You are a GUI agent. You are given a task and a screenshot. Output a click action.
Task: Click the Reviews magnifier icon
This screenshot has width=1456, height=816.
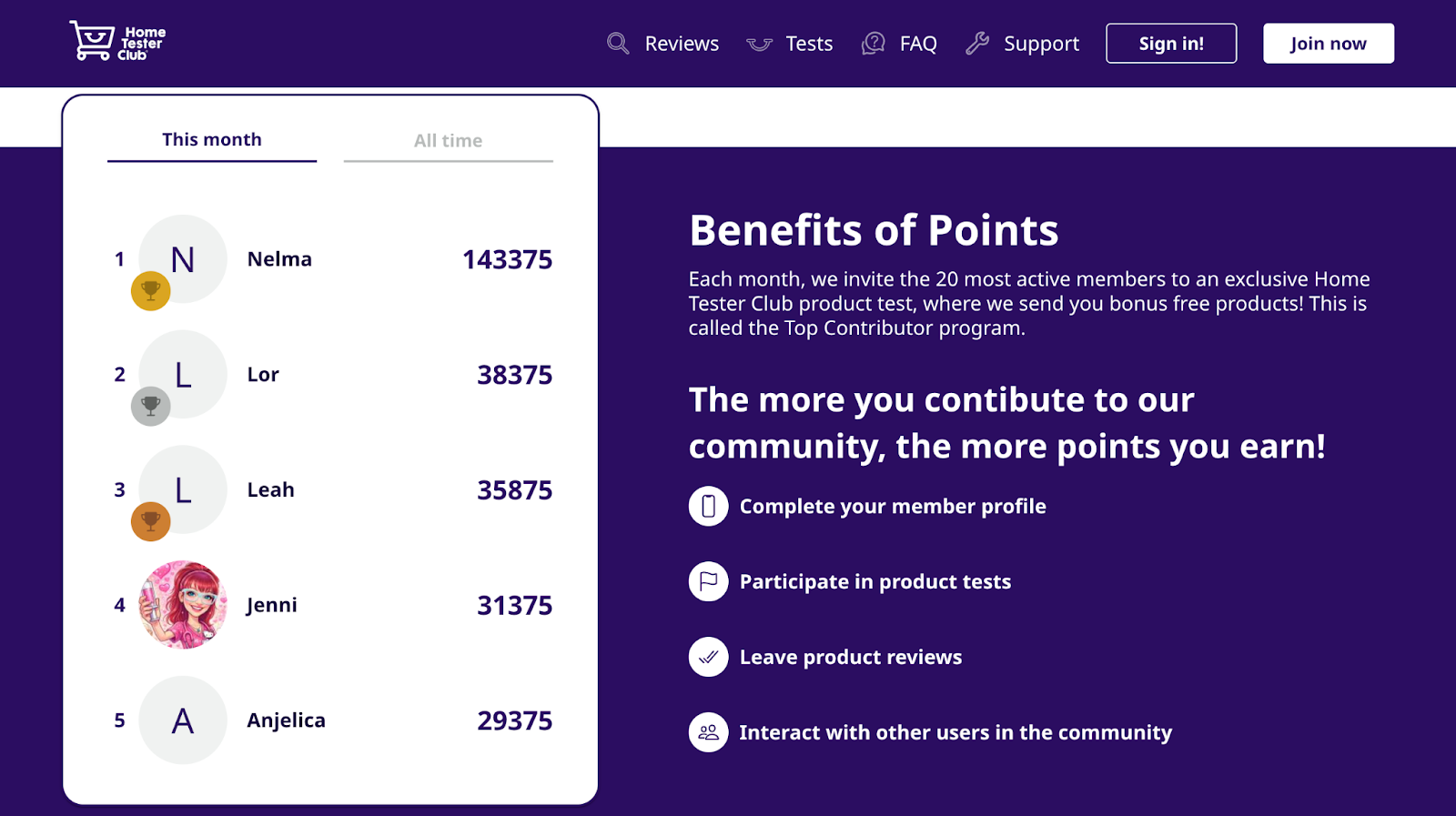(x=618, y=44)
